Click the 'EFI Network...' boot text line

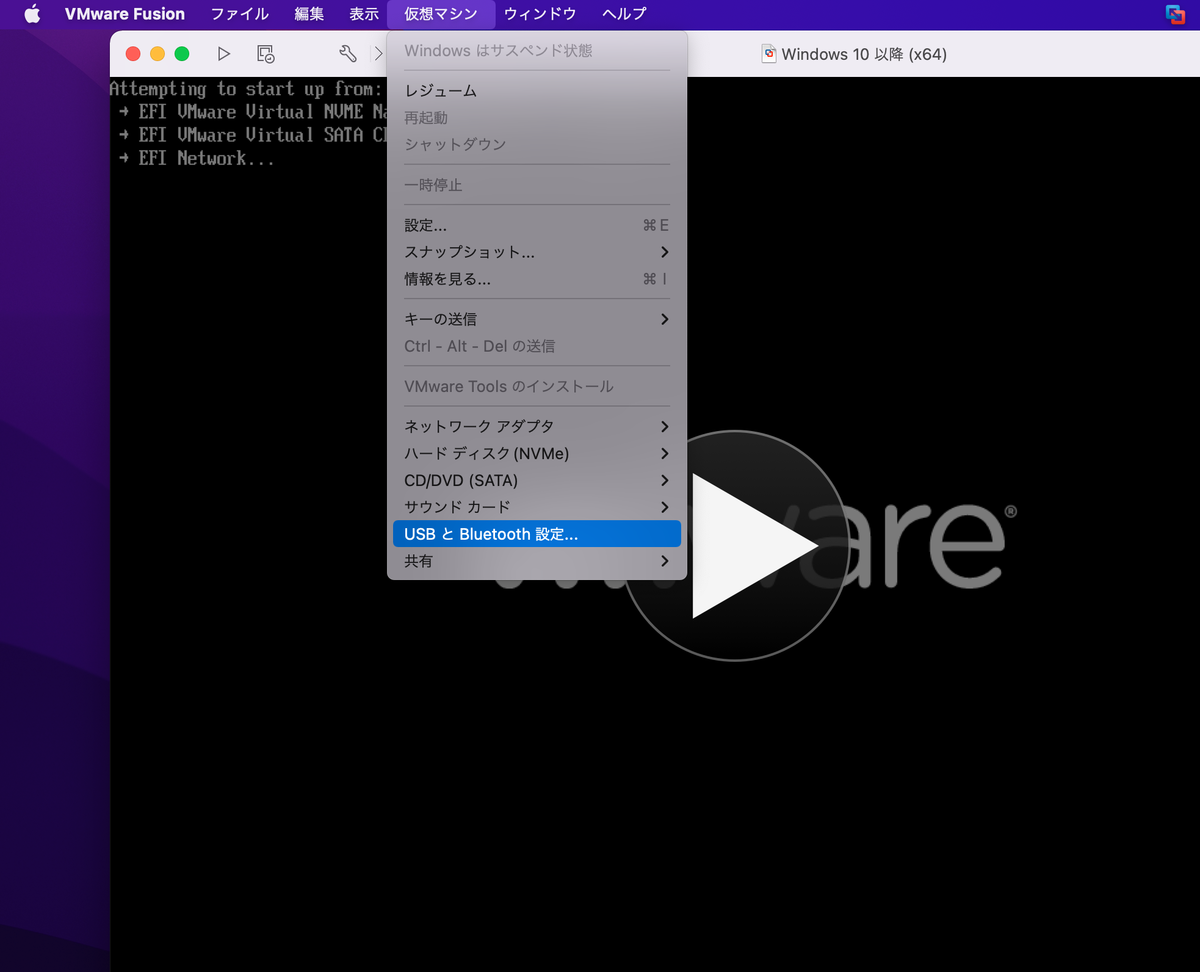coord(196,158)
